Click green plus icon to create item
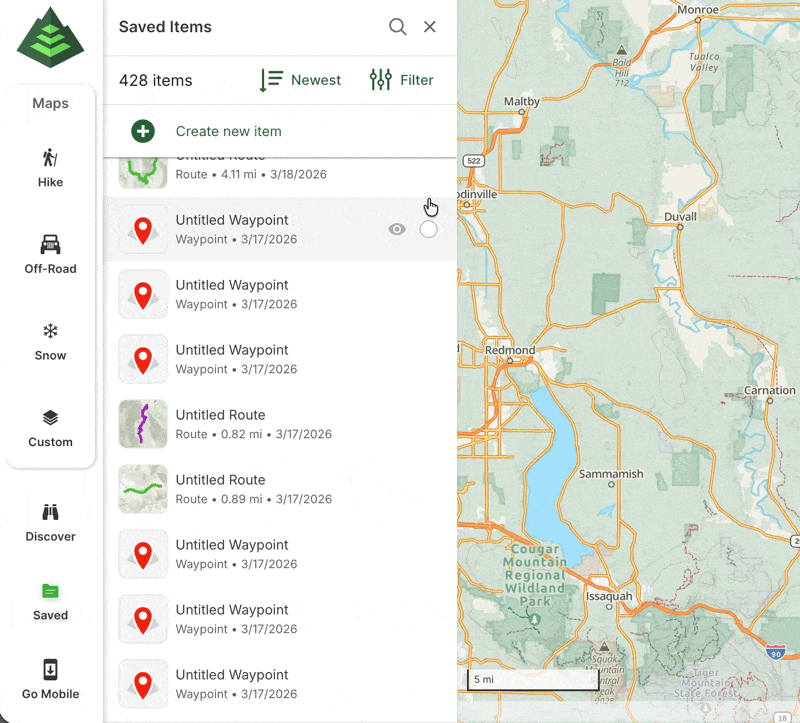The image size is (800, 723). click(x=143, y=131)
